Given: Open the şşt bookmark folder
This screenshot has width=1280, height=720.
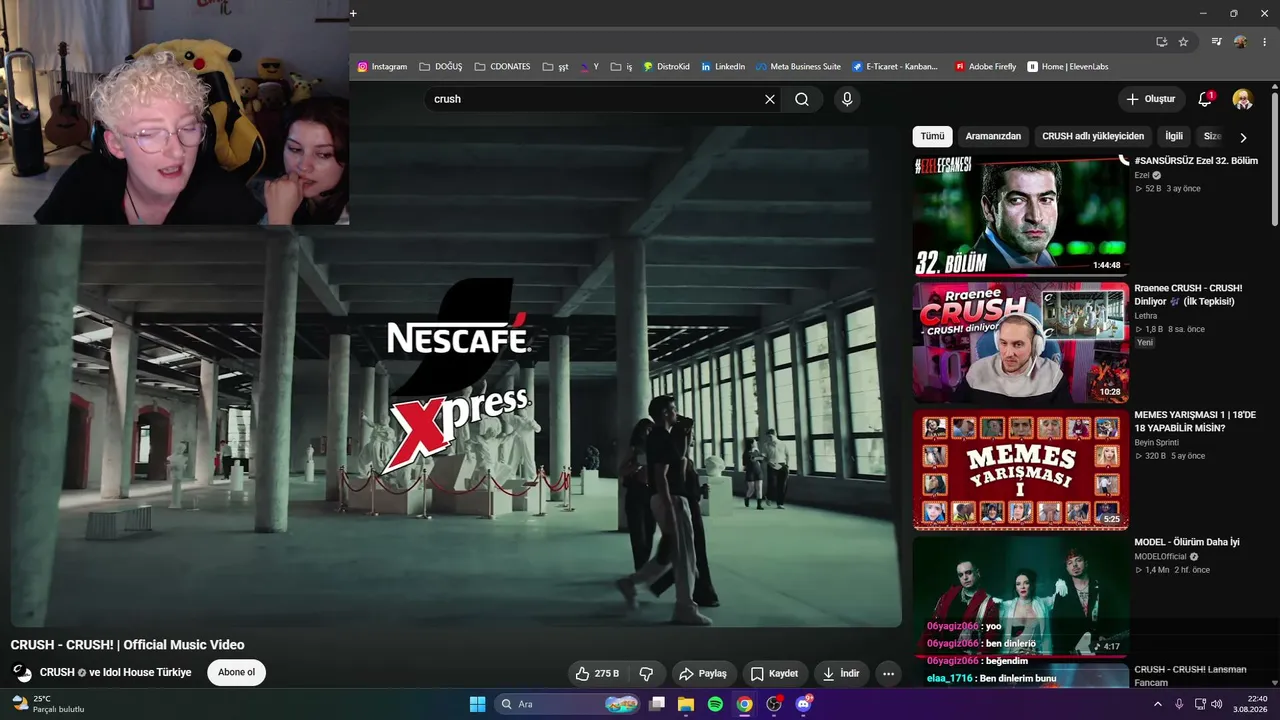Looking at the screenshot, I should pos(555,67).
